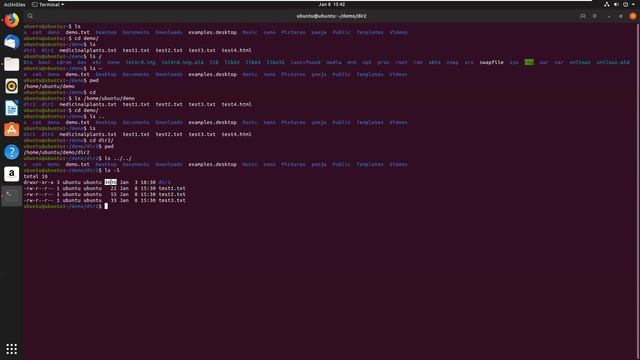Image resolution: width=640 pixels, height=360 pixels.
Task: Launch Rhythmbox music player from dock
Action: pyautogui.click(x=11, y=86)
